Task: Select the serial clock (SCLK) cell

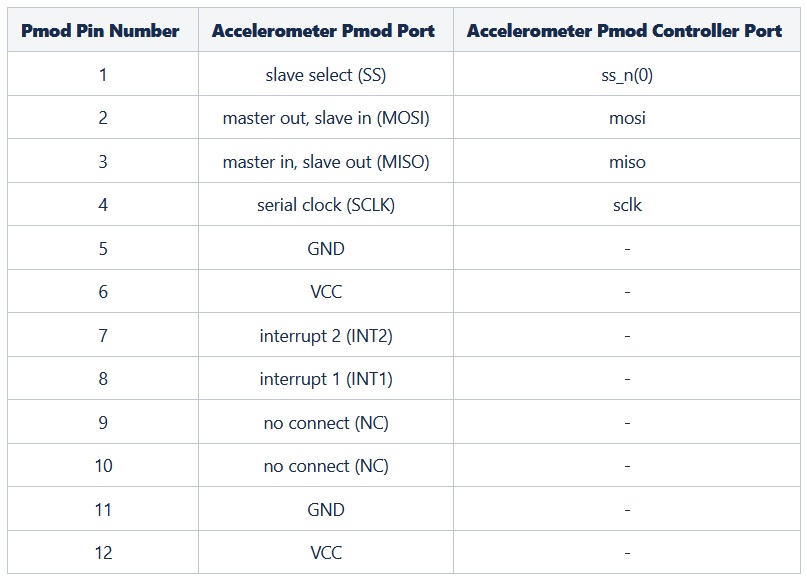Action: (326, 204)
